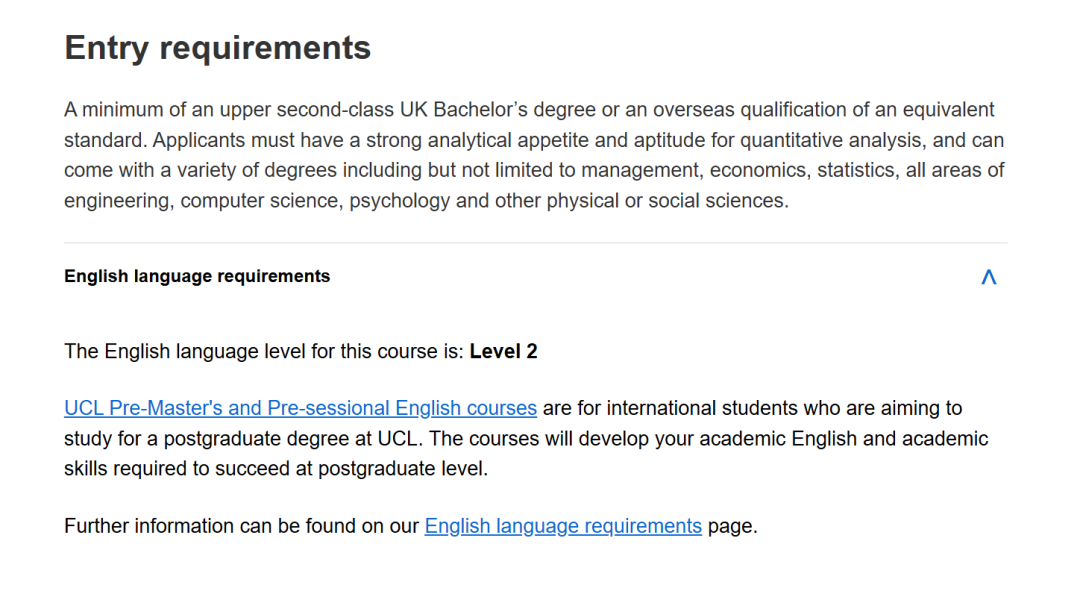Click the word "page." after the requirements link
Viewport: 1080px width, 597px height.
(x=733, y=526)
